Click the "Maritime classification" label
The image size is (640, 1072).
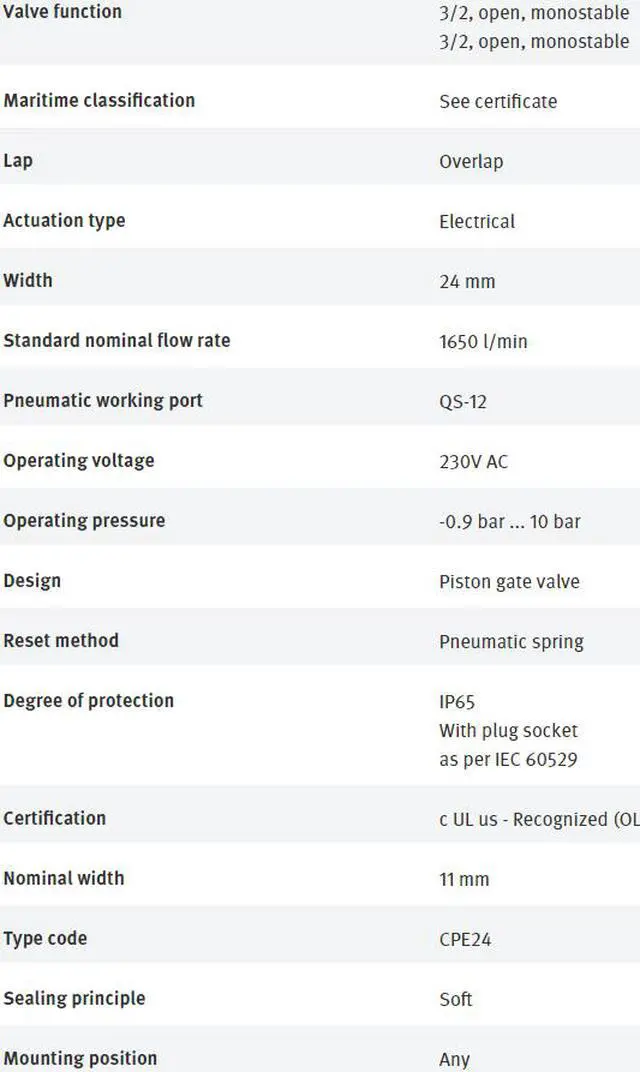[x=99, y=100]
